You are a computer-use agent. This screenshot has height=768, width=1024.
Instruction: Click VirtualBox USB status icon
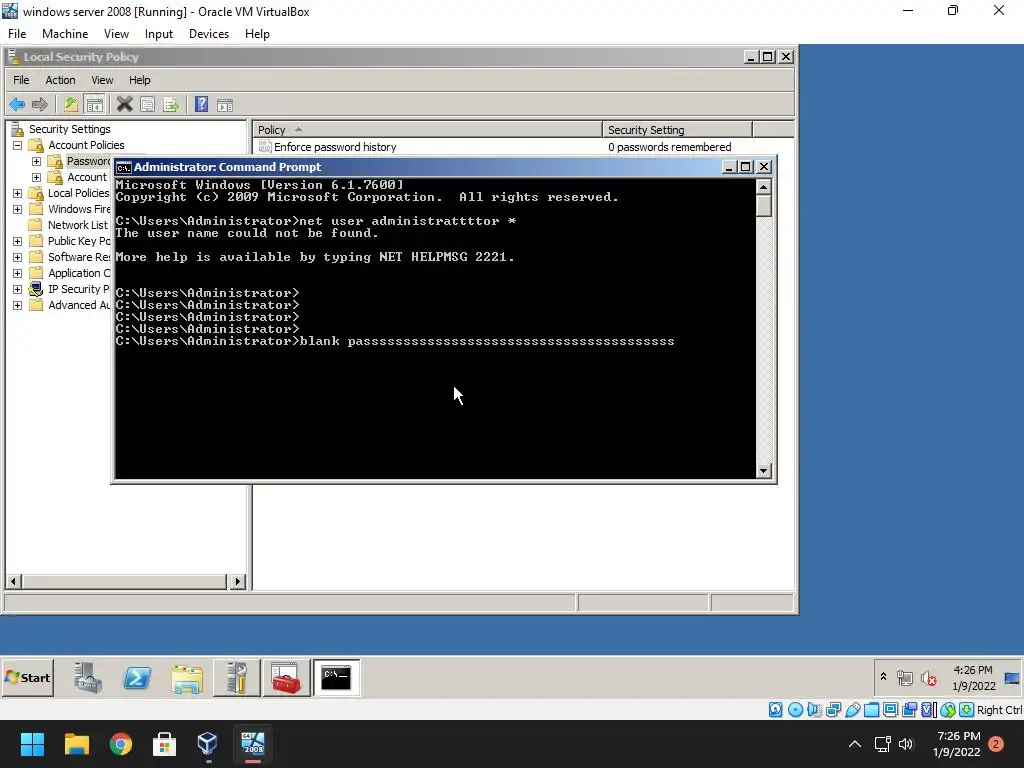tap(852, 710)
